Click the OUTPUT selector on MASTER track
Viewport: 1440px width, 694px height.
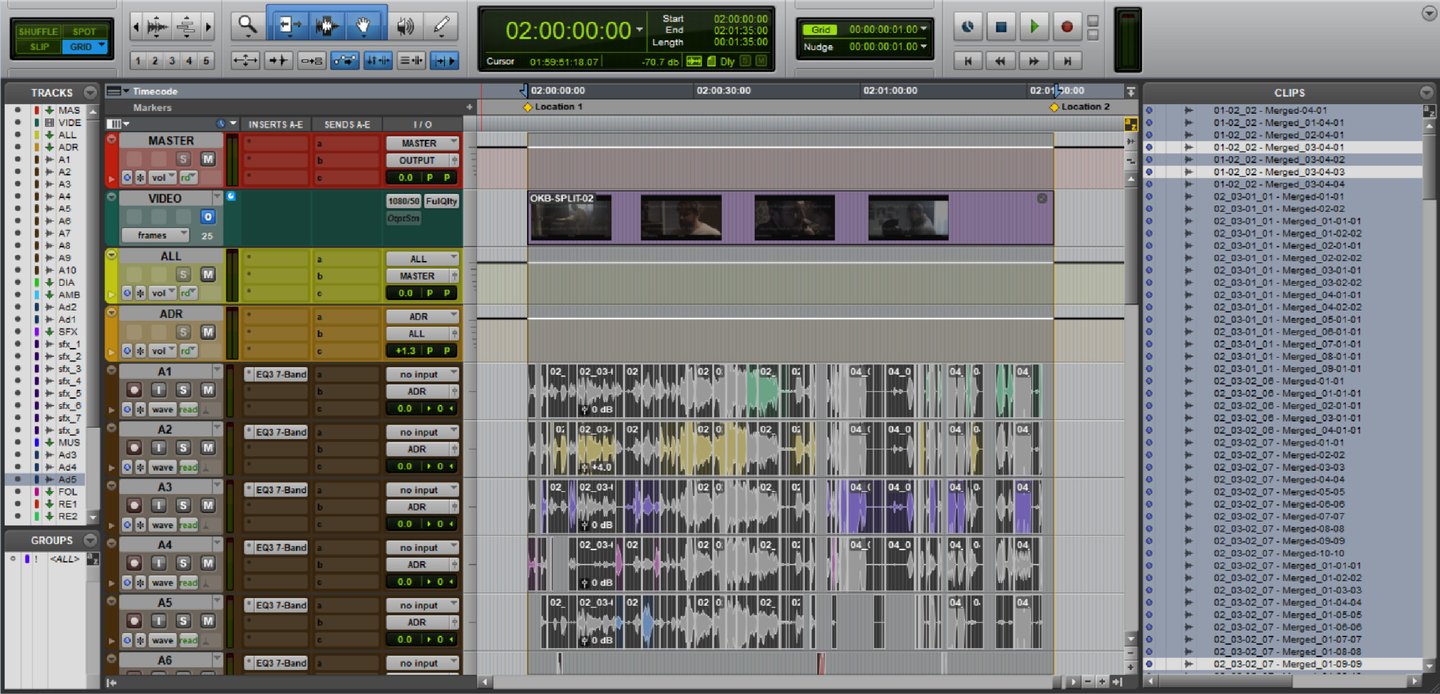coord(422,160)
